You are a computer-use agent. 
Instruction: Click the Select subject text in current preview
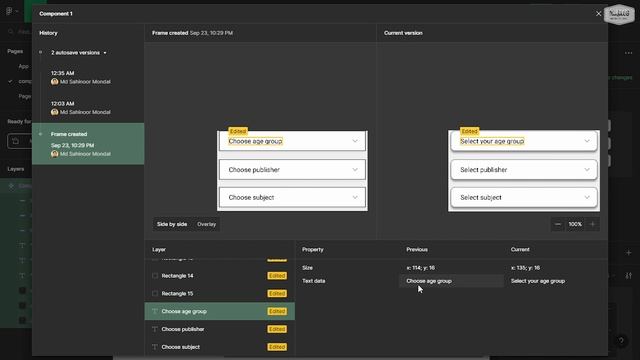pos(481,198)
